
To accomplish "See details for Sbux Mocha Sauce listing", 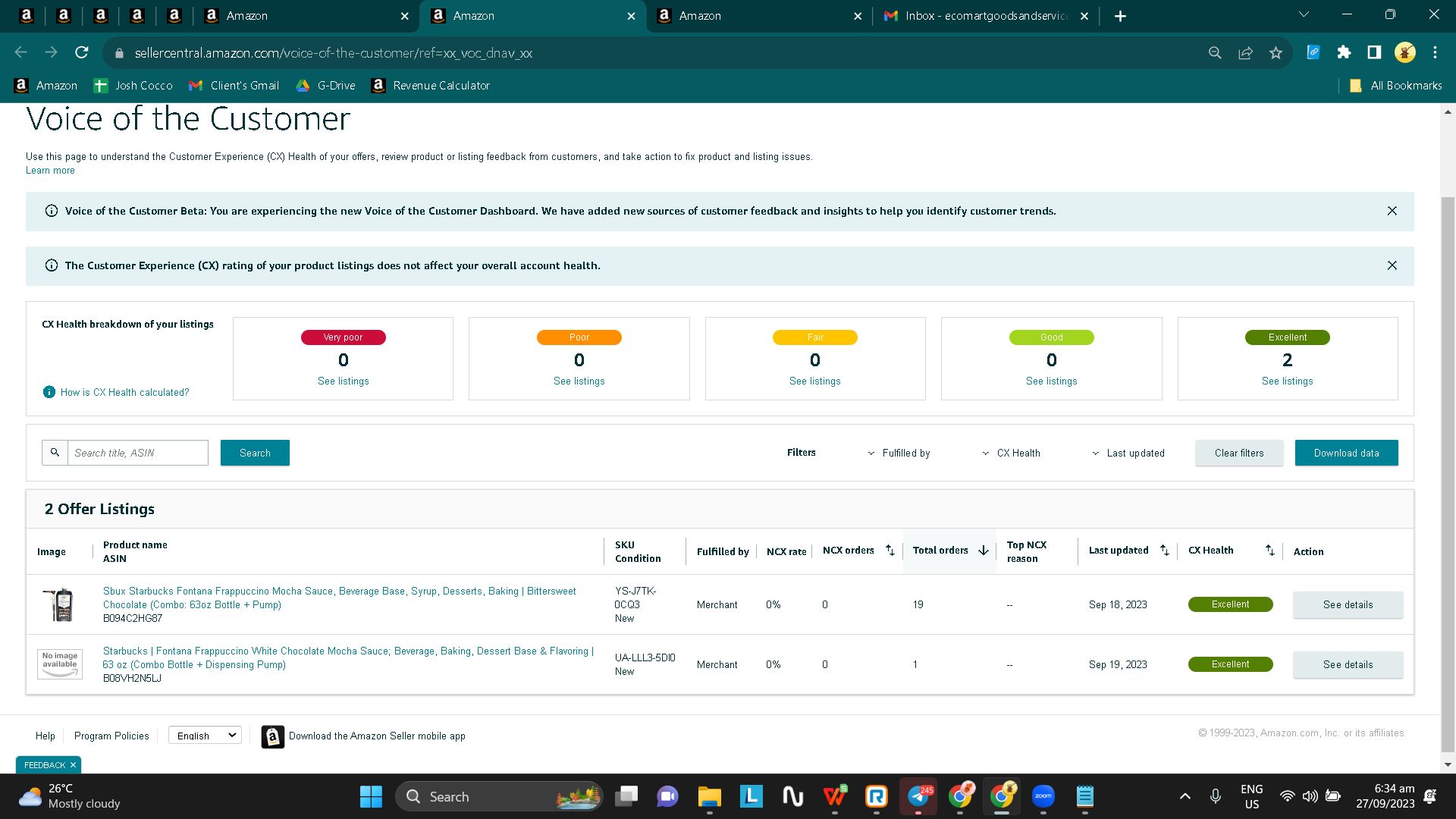I will 1348,604.
